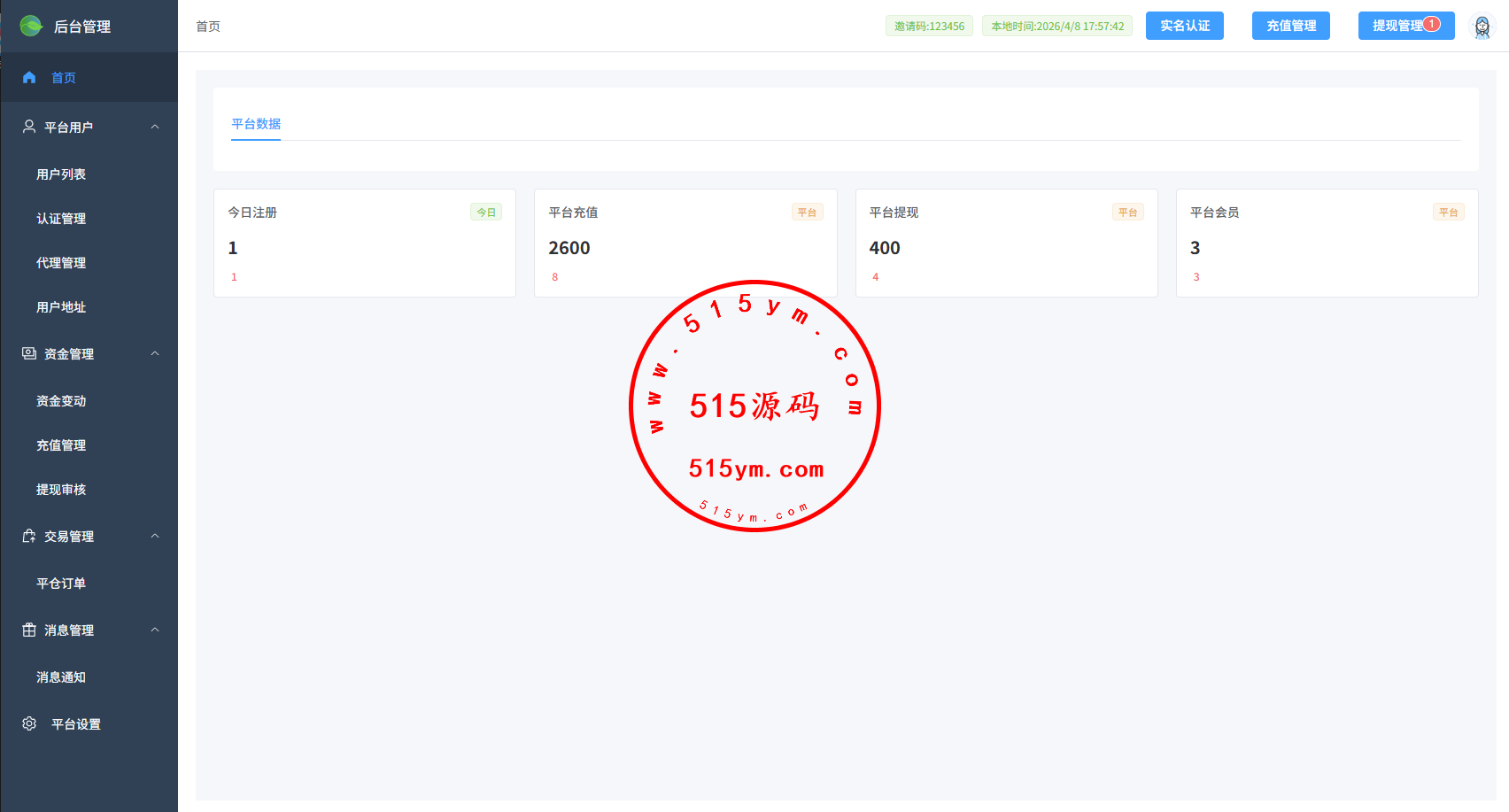Screen dimensions: 1509x812
Task: Collapse the 平台用户 menu chevron
Action: [155, 127]
